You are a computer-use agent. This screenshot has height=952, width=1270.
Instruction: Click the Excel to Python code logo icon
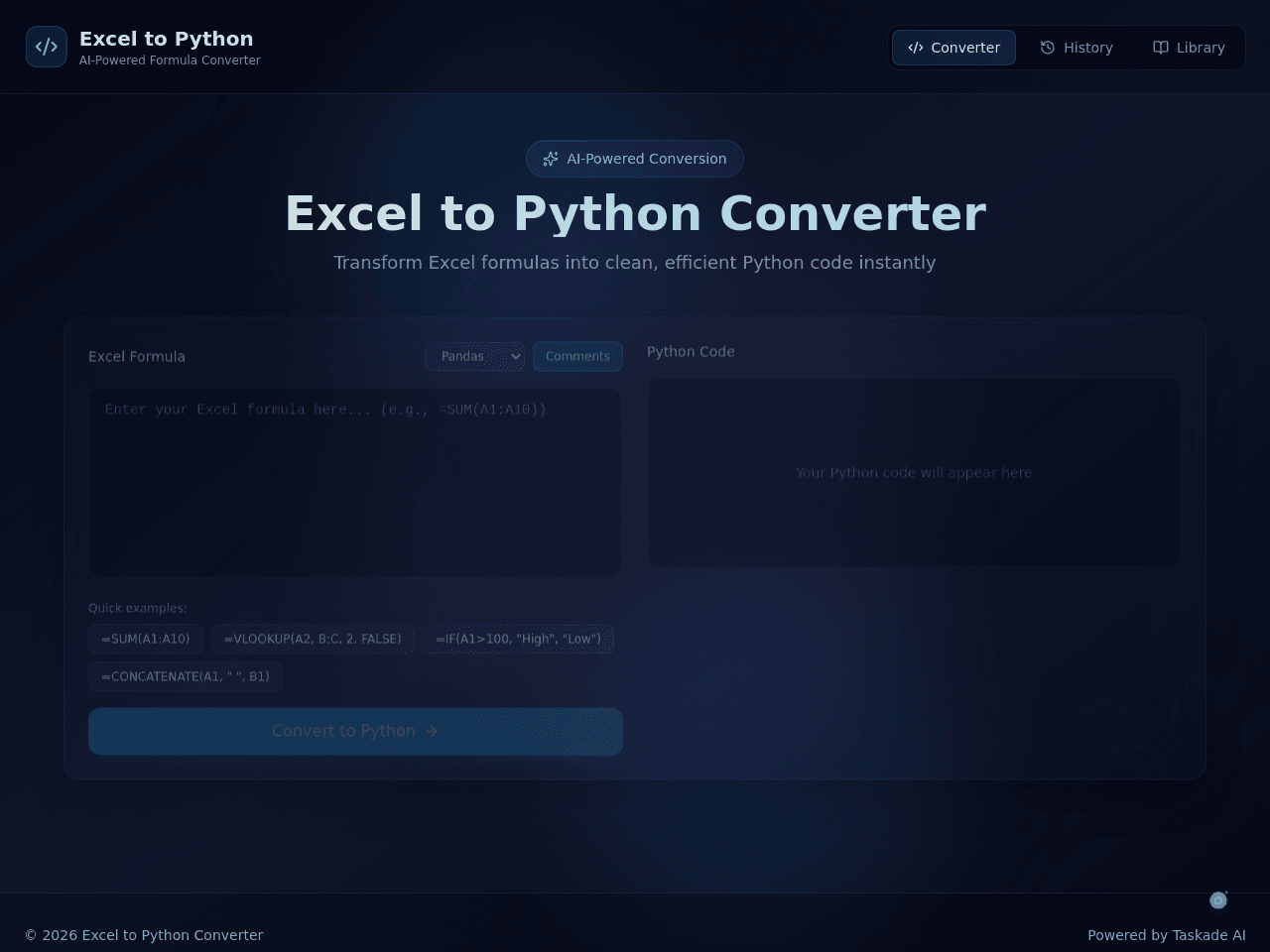point(47,47)
